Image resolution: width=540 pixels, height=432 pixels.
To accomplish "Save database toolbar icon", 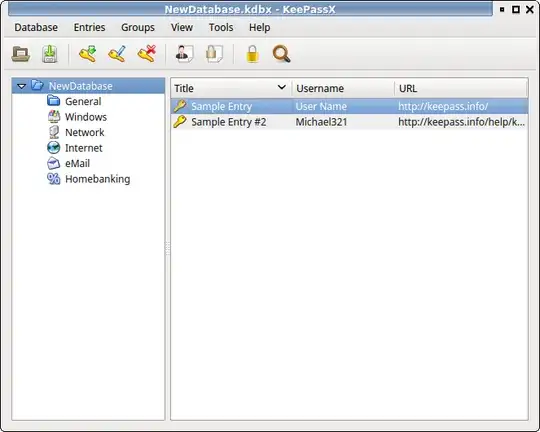I will [x=50, y=54].
